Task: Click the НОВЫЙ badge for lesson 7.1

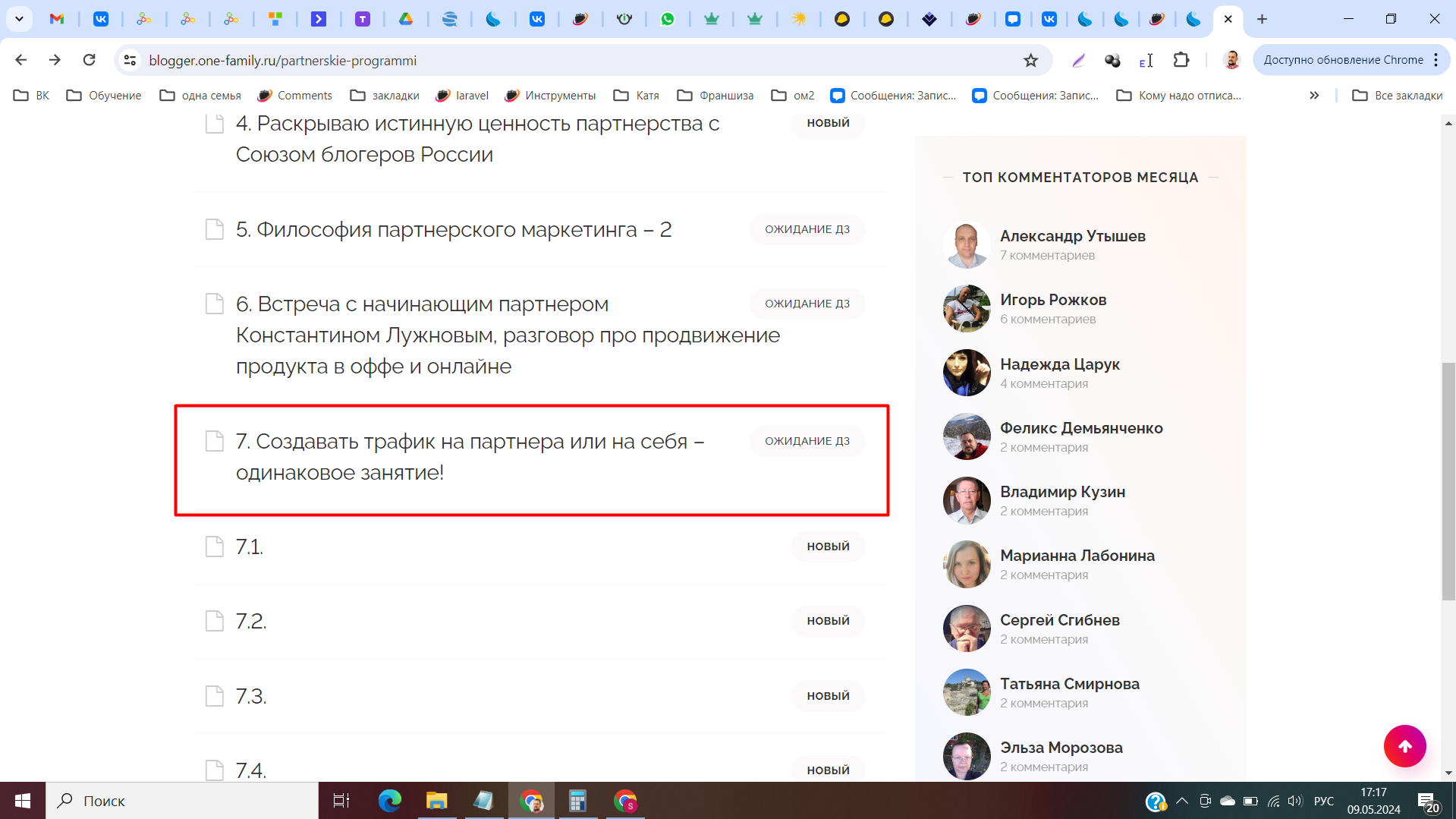Action: point(828,547)
